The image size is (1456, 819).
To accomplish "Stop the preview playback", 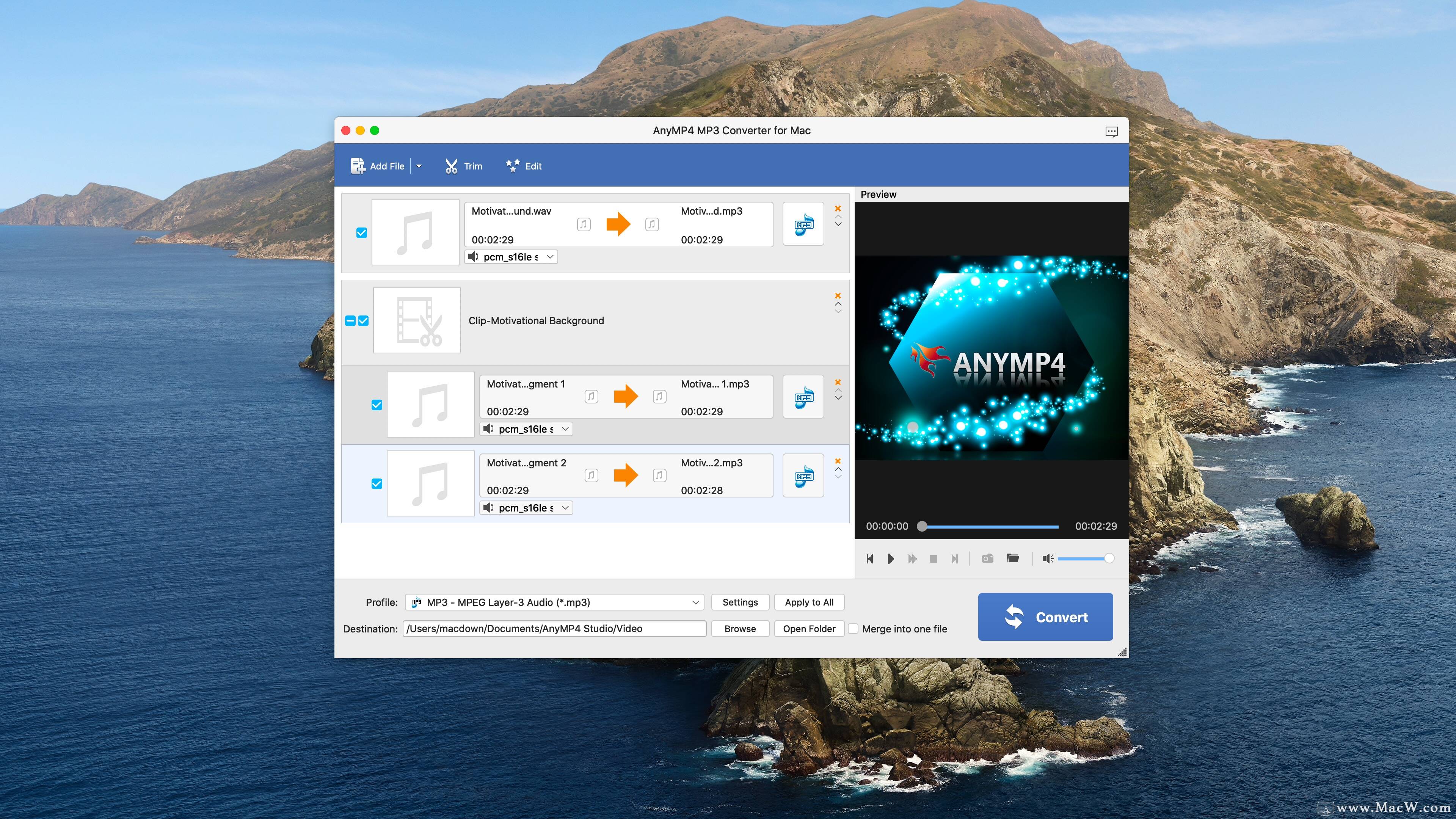I will coord(933,559).
